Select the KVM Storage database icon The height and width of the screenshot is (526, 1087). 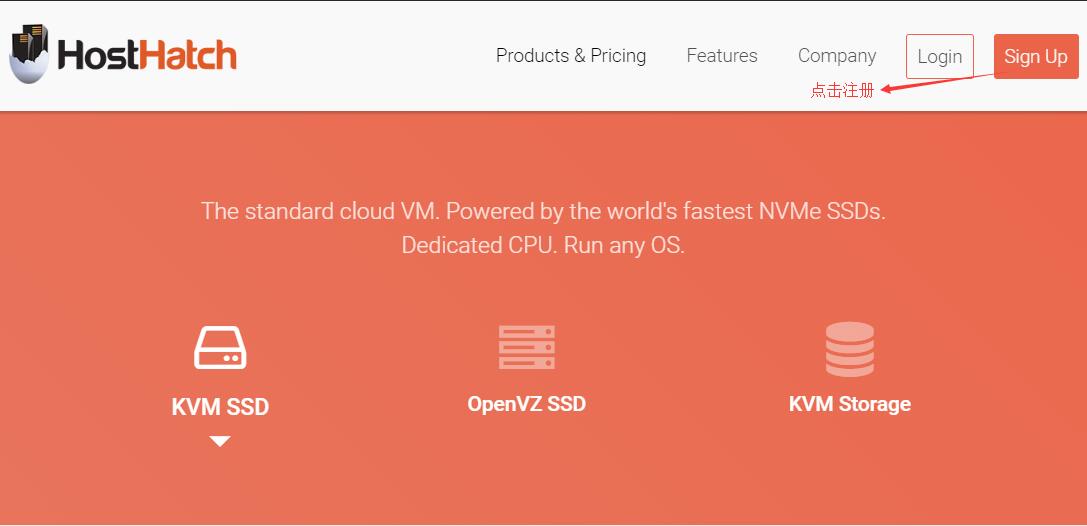pos(850,349)
